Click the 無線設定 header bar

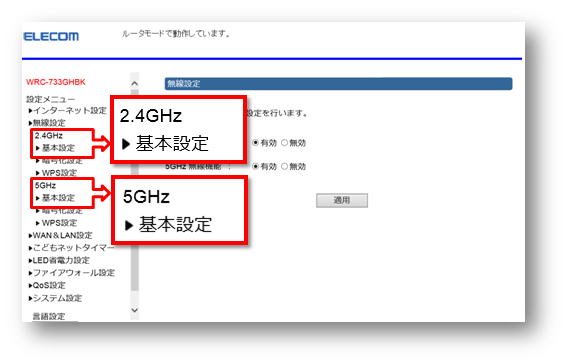pyautogui.click(x=338, y=84)
